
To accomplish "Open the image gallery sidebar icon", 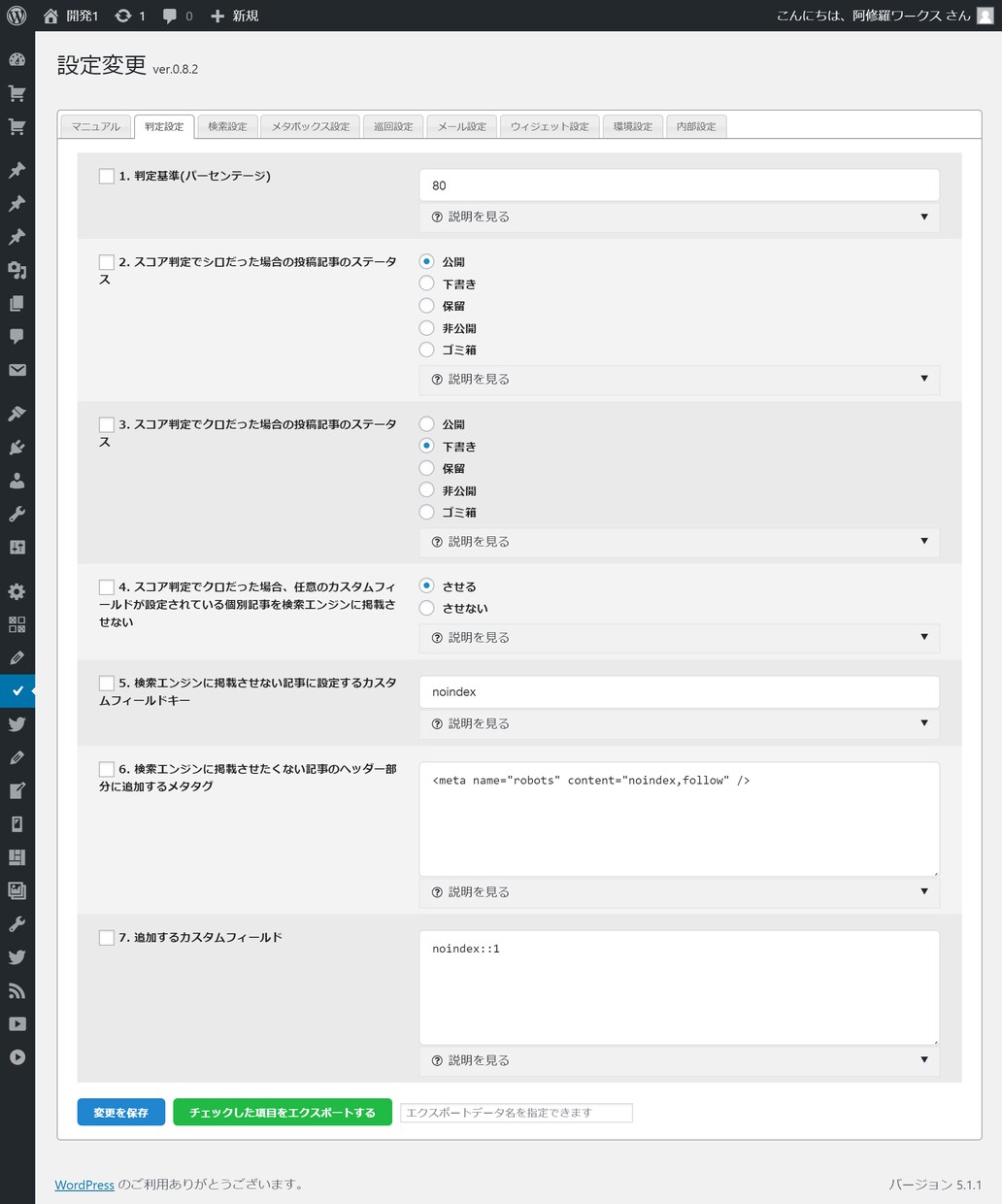I will (x=17, y=890).
